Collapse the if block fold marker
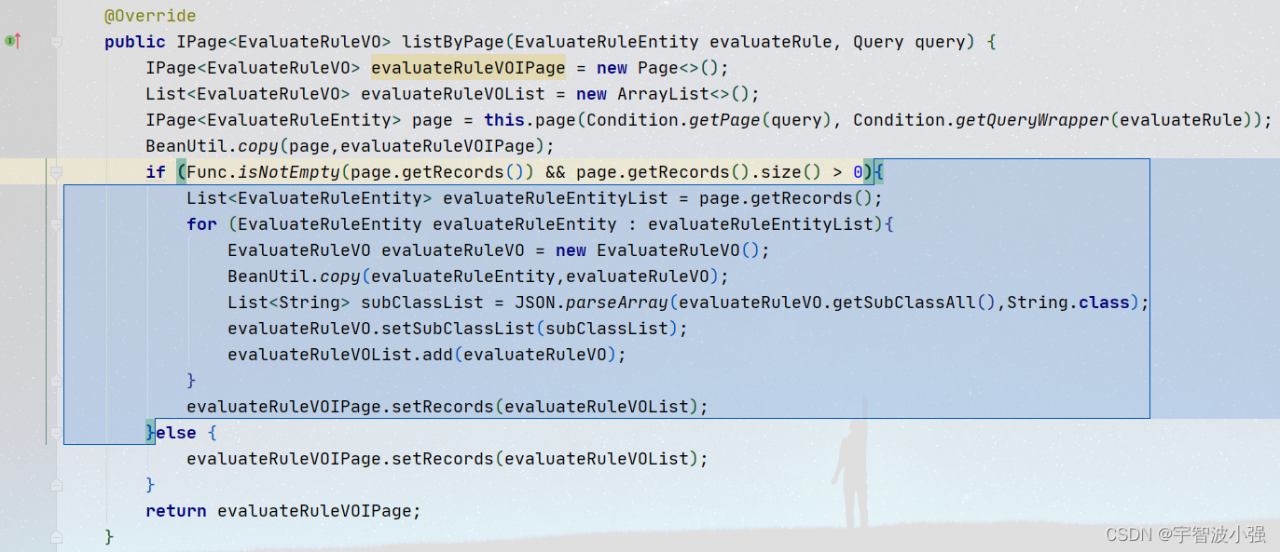This screenshot has height=552, width=1280. point(56,172)
